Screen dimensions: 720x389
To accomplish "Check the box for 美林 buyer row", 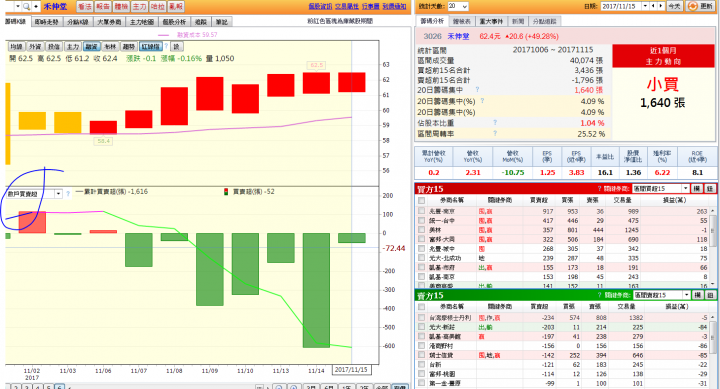I will tap(421, 229).
